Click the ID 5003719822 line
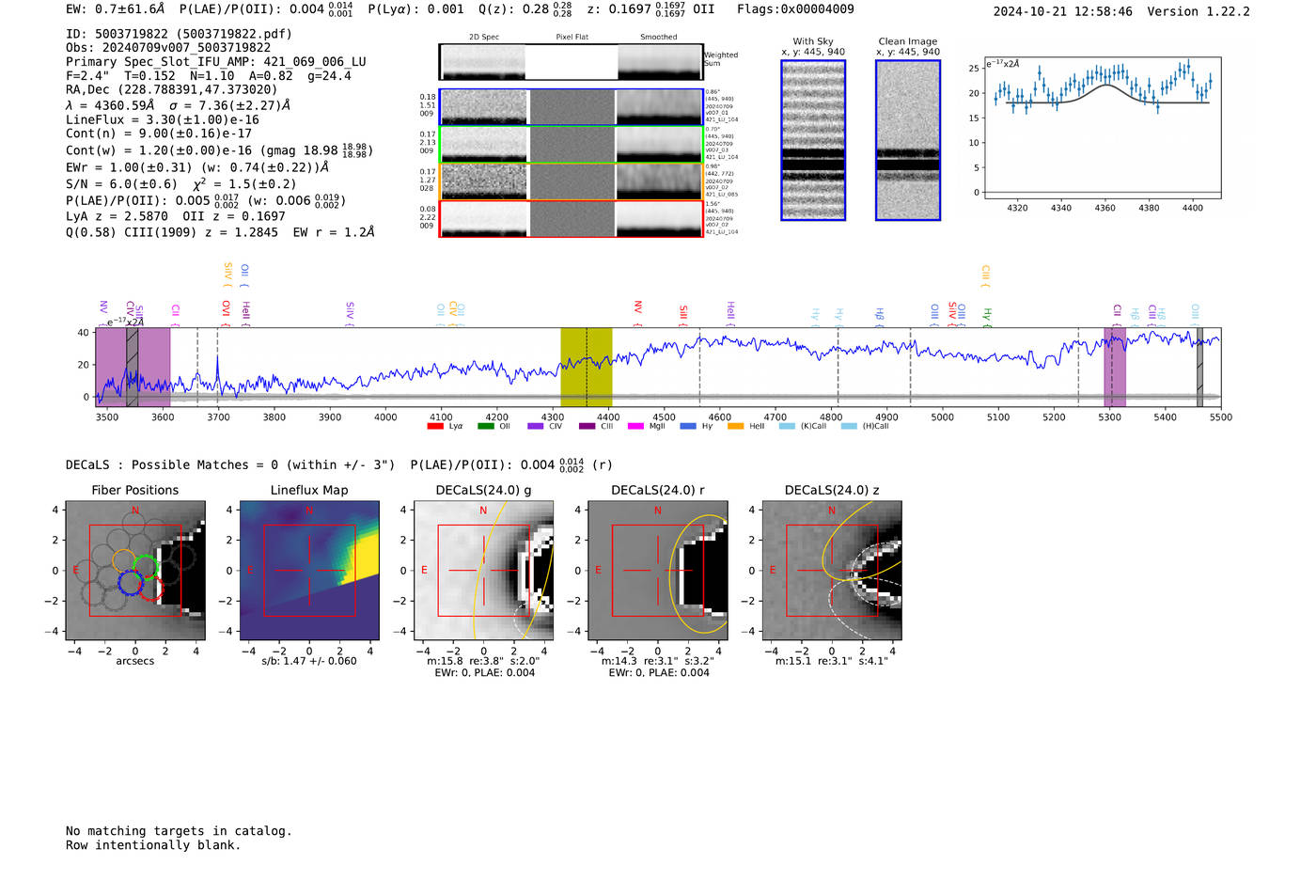1316x896 pixels. (179, 34)
